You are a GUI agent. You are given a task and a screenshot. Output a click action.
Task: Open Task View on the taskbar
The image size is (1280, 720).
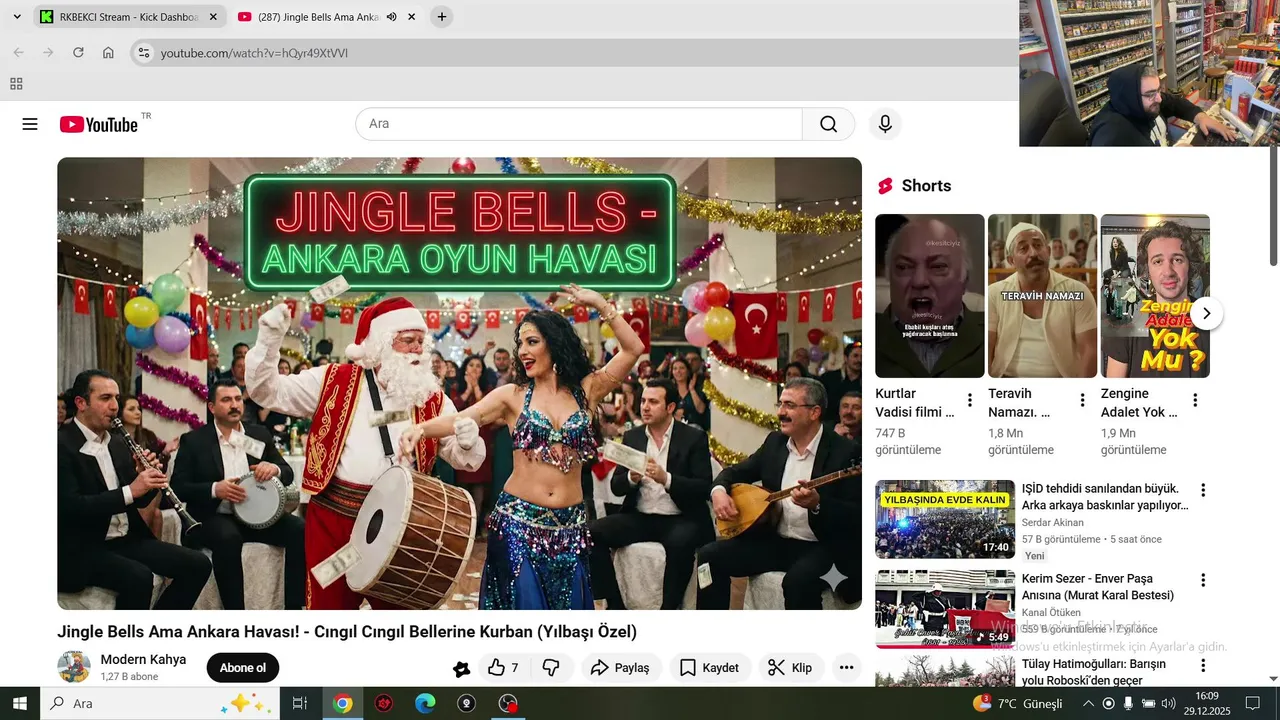click(x=299, y=703)
